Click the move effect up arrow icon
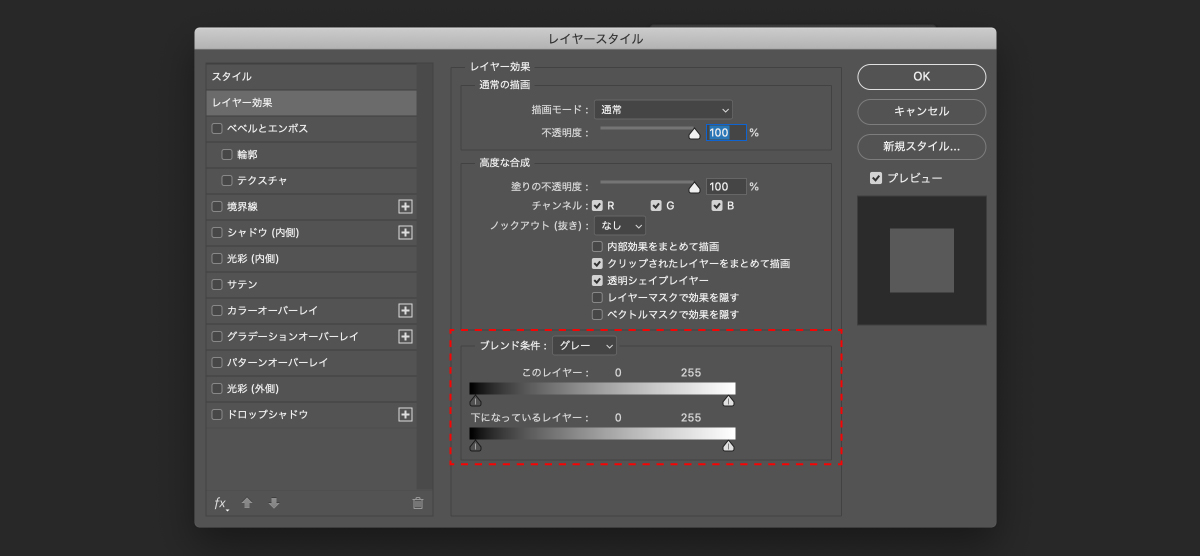This screenshot has height=556, width=1200. click(x=247, y=503)
